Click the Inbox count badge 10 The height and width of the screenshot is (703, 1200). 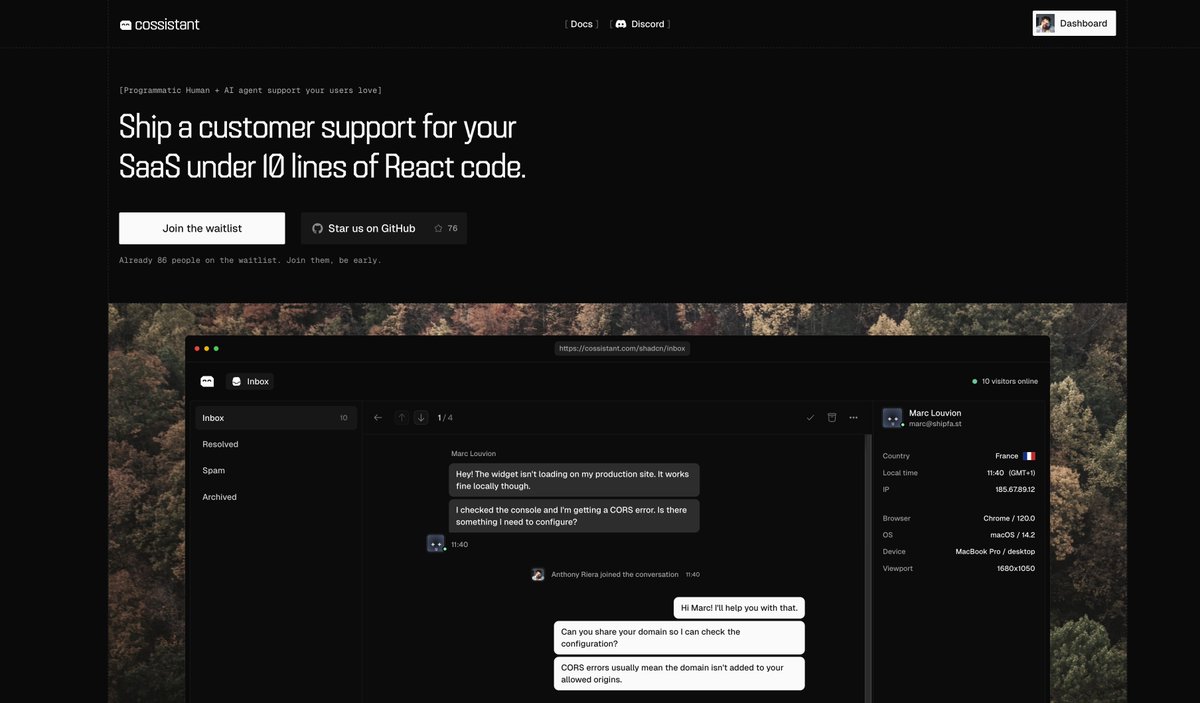343,418
